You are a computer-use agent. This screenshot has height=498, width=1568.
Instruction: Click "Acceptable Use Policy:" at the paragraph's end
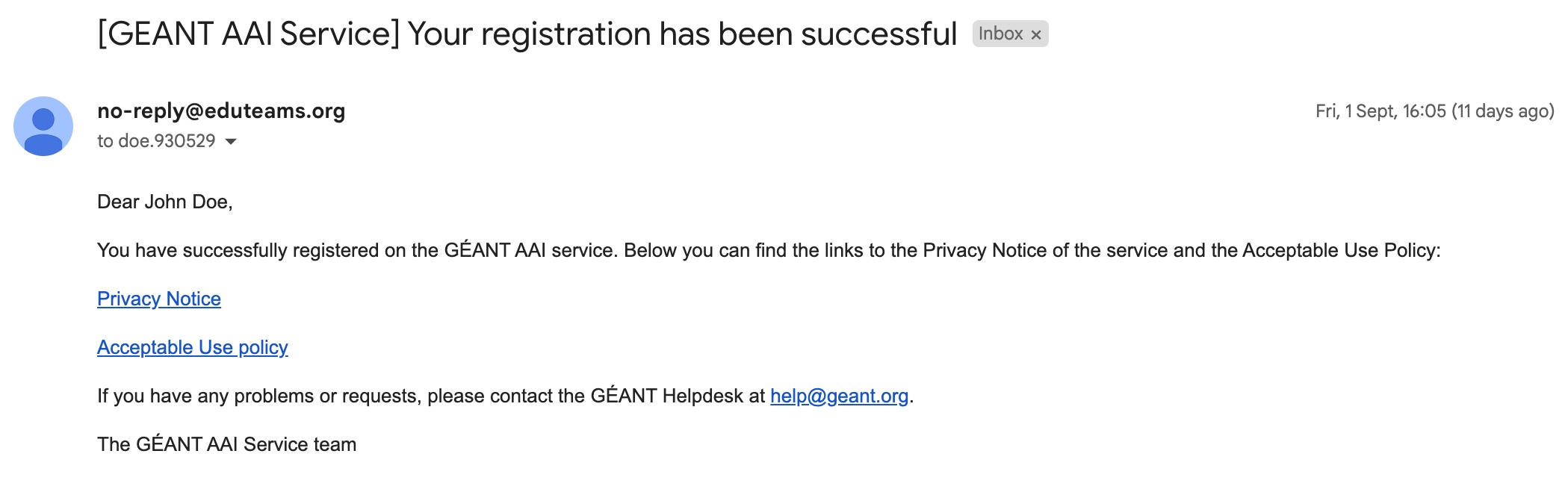pos(1342,250)
